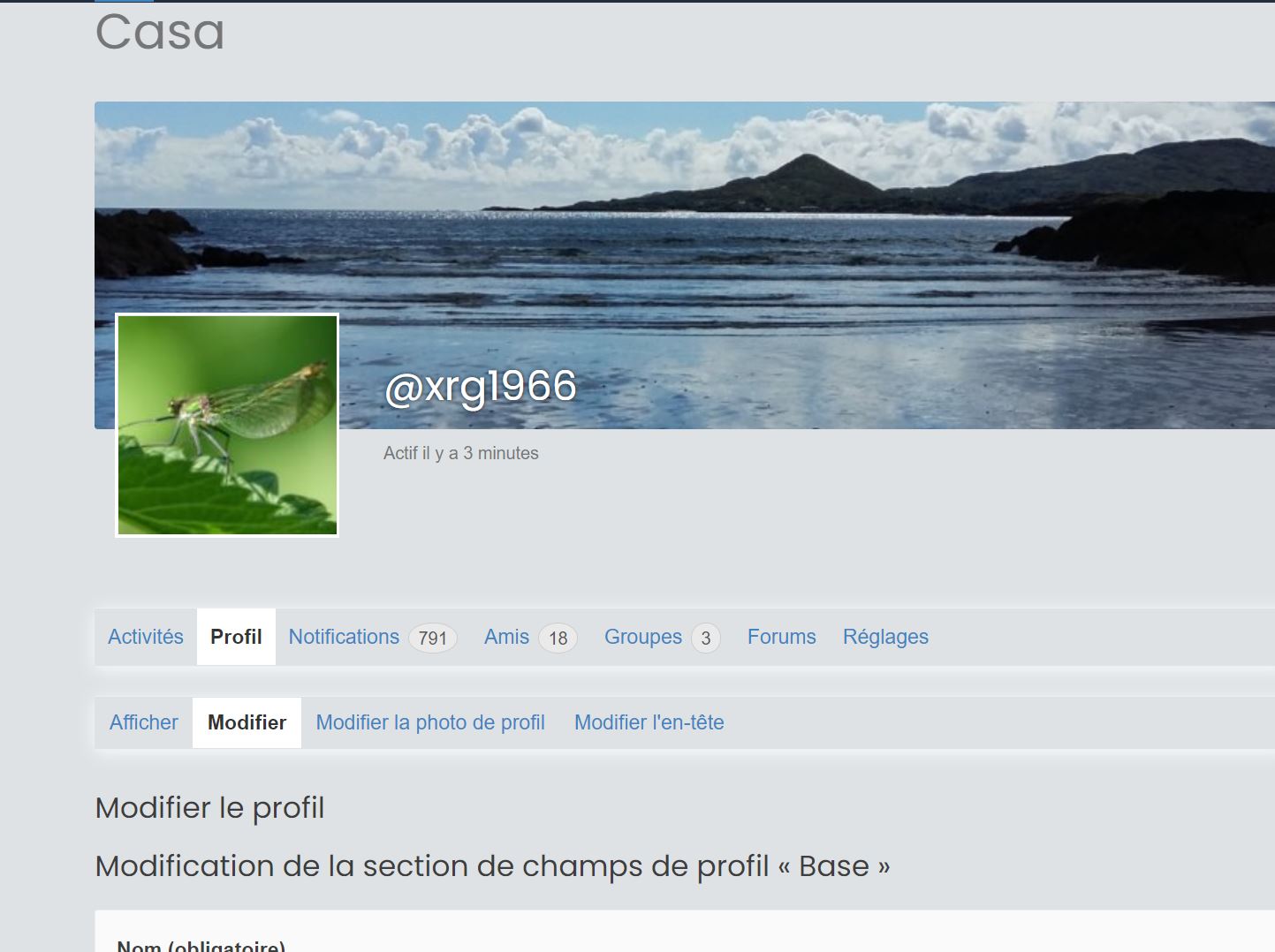
Task: Select the Modifier sub-tab
Action: click(247, 722)
